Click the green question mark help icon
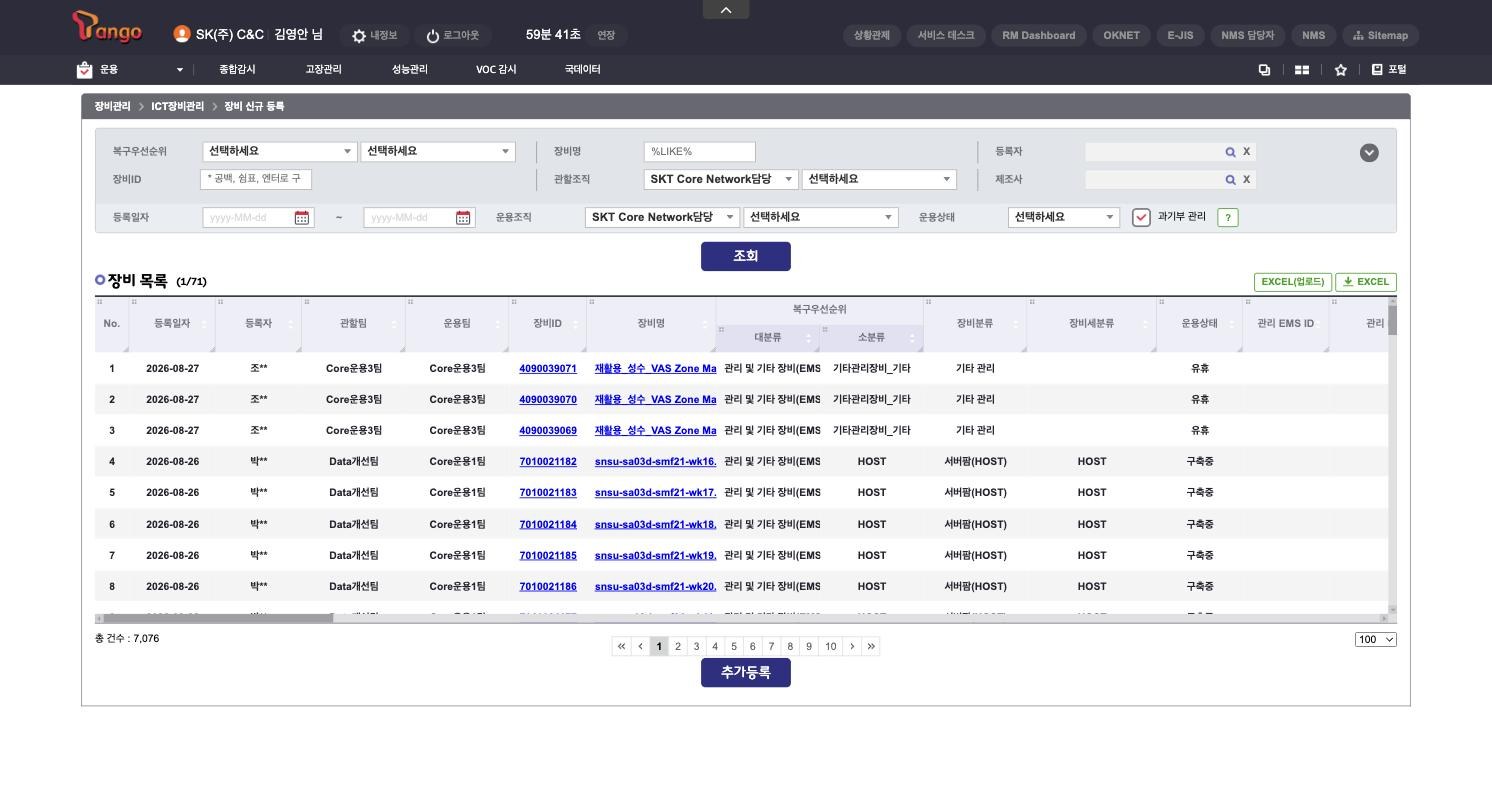The height and width of the screenshot is (812, 1492). (x=1228, y=217)
